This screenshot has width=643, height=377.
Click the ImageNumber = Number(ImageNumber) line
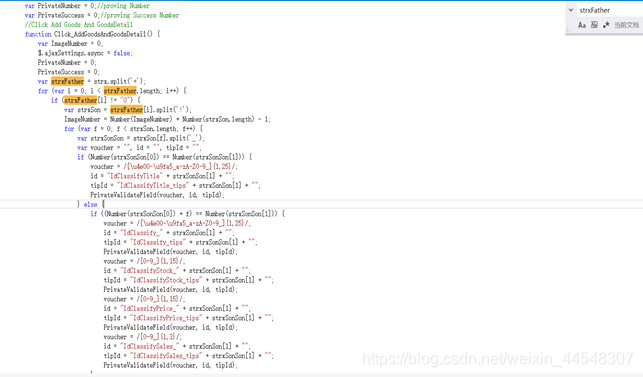pyautogui.click(x=167, y=119)
